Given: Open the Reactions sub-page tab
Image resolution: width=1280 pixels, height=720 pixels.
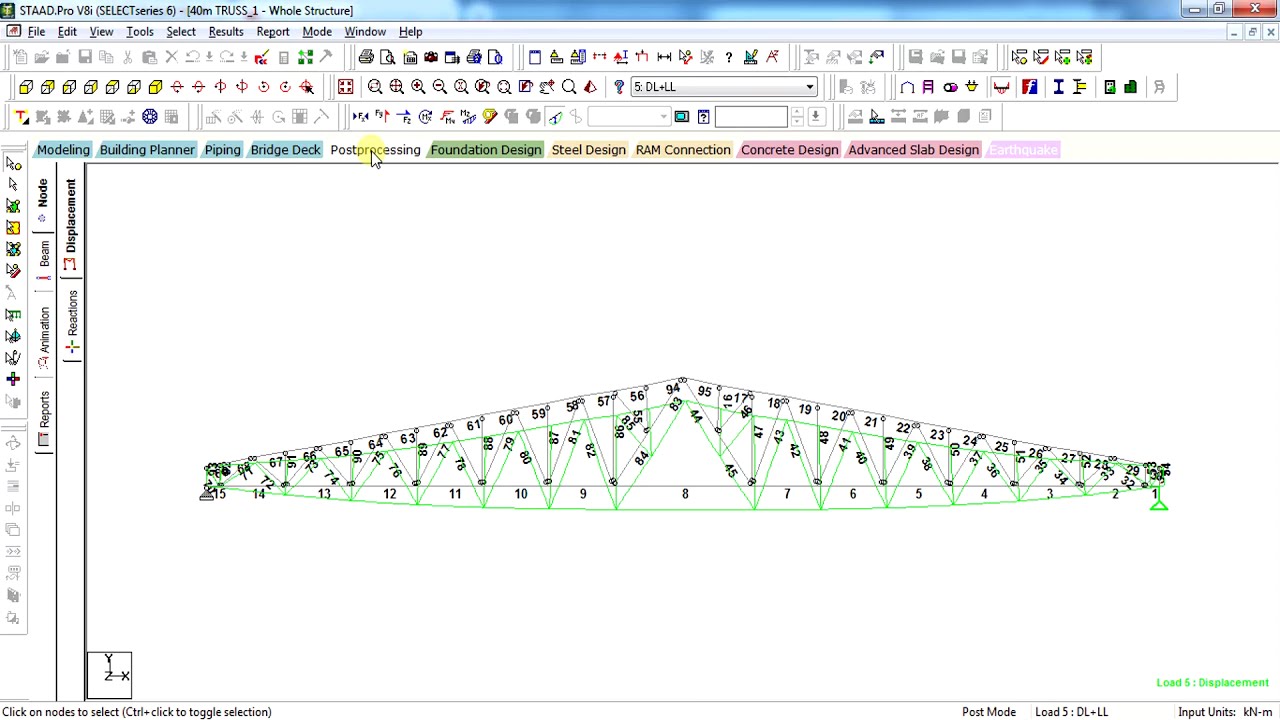Looking at the screenshot, I should point(71,322).
